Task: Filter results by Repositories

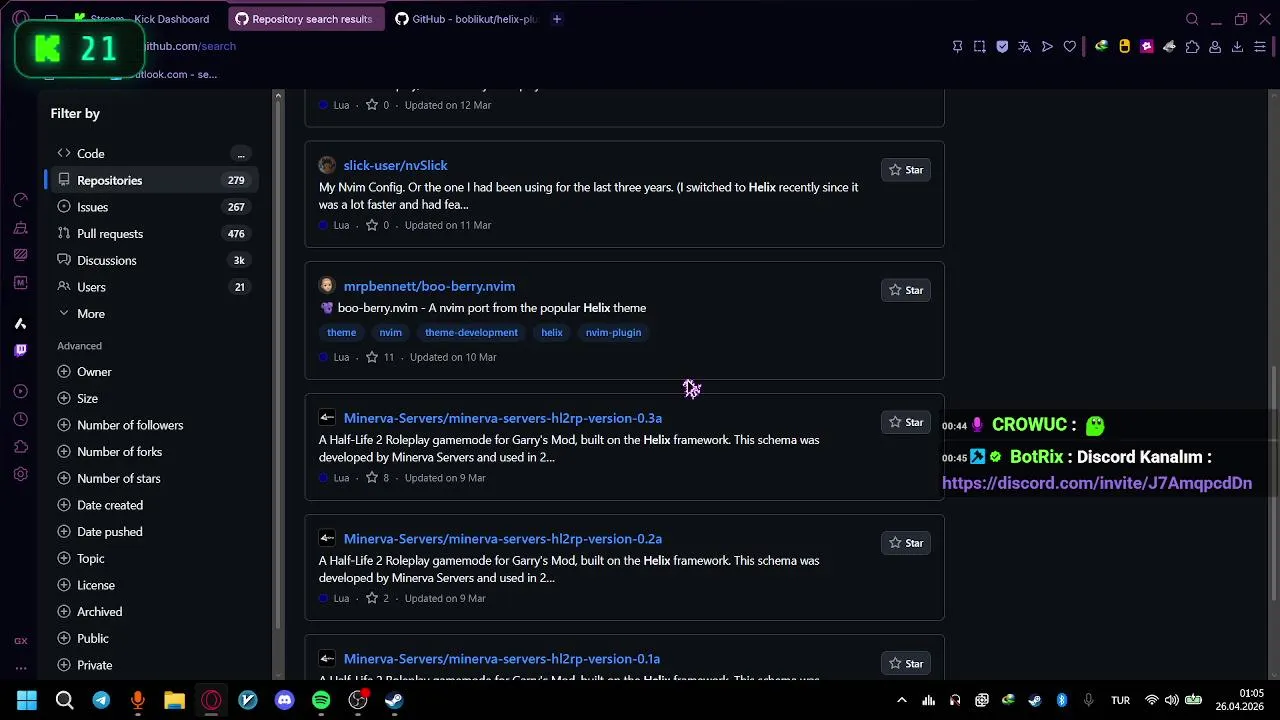Action: click(151, 180)
